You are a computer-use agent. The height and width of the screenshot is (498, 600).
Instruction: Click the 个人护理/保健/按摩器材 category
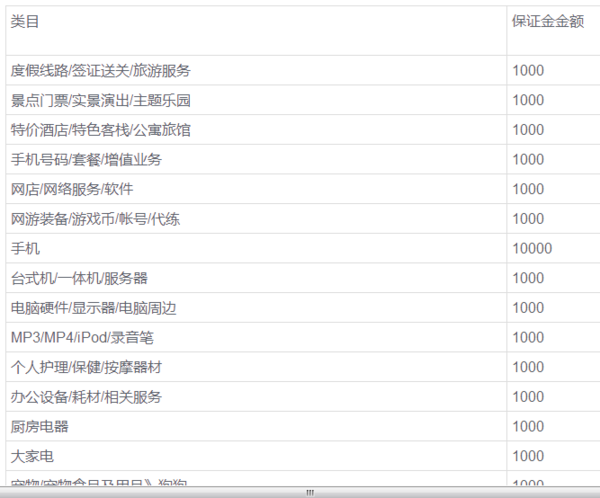click(x=86, y=367)
